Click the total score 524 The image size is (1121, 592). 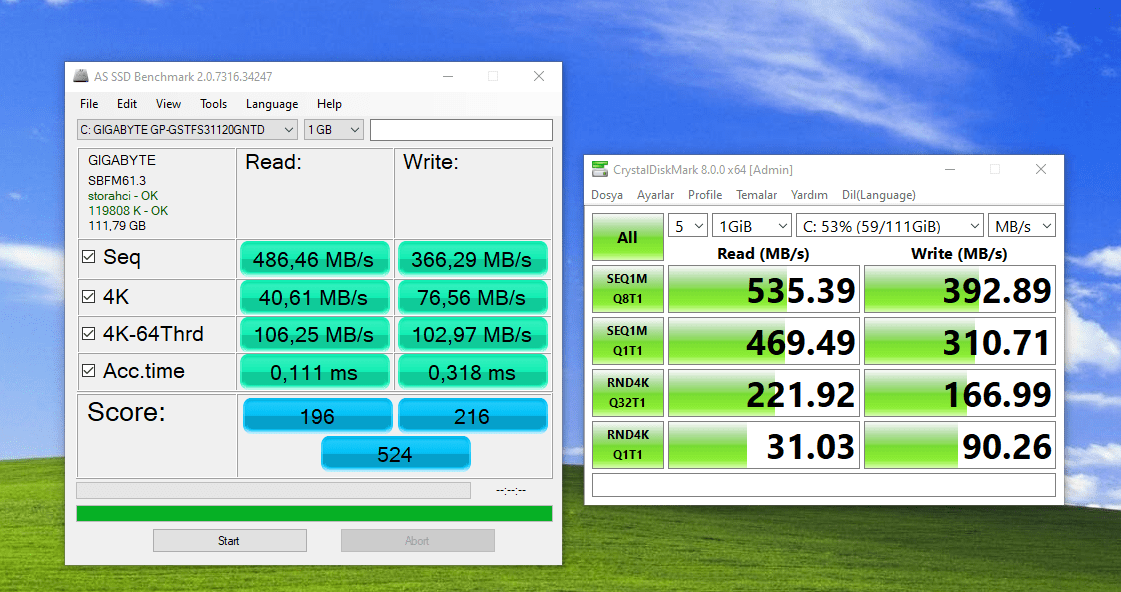pyautogui.click(x=395, y=453)
